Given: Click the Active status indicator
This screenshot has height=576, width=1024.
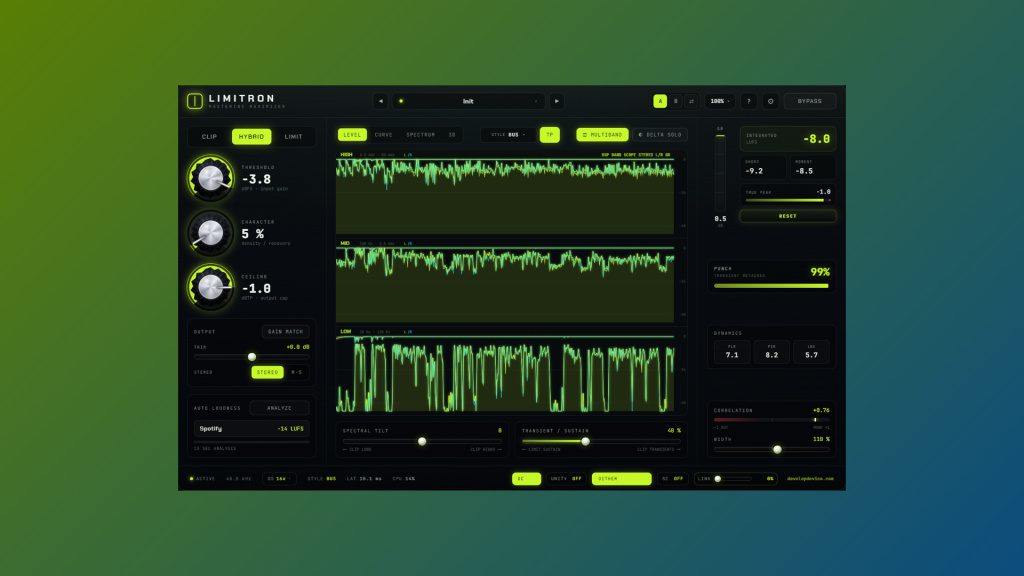Looking at the screenshot, I should tap(202, 479).
